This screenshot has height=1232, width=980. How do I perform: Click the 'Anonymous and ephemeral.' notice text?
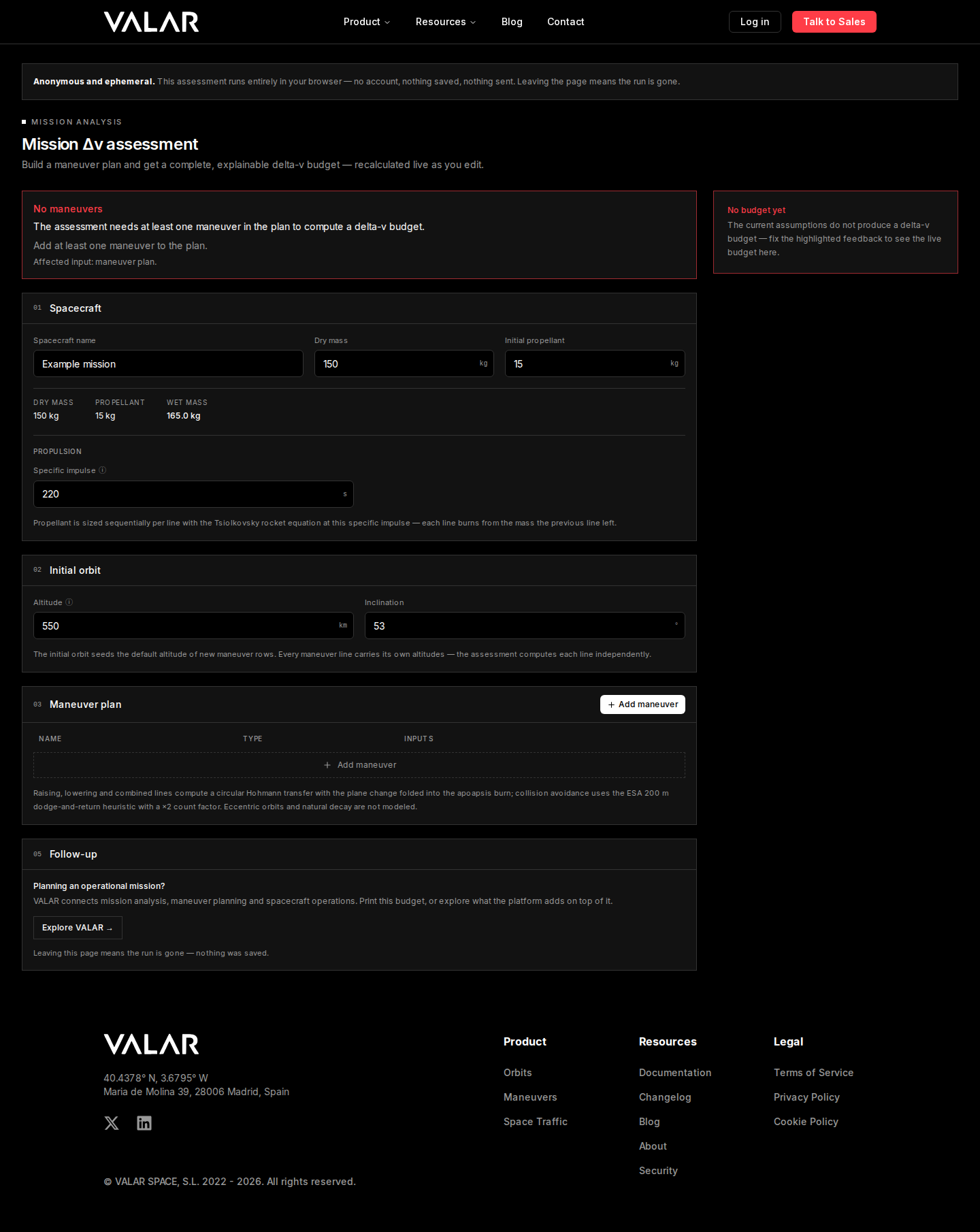94,82
